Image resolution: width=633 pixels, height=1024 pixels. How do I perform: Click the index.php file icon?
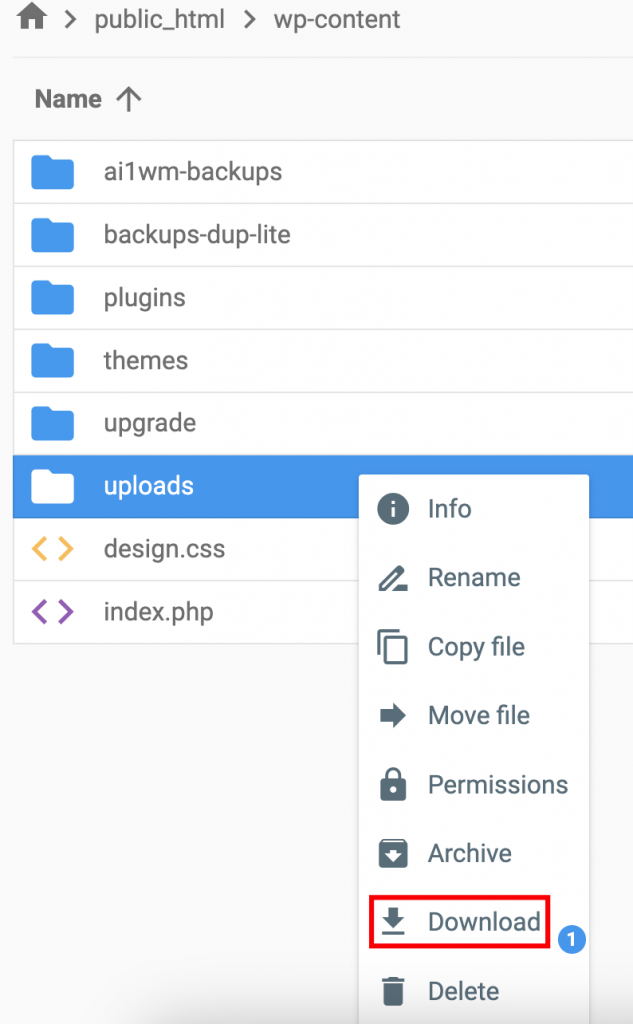(52, 612)
